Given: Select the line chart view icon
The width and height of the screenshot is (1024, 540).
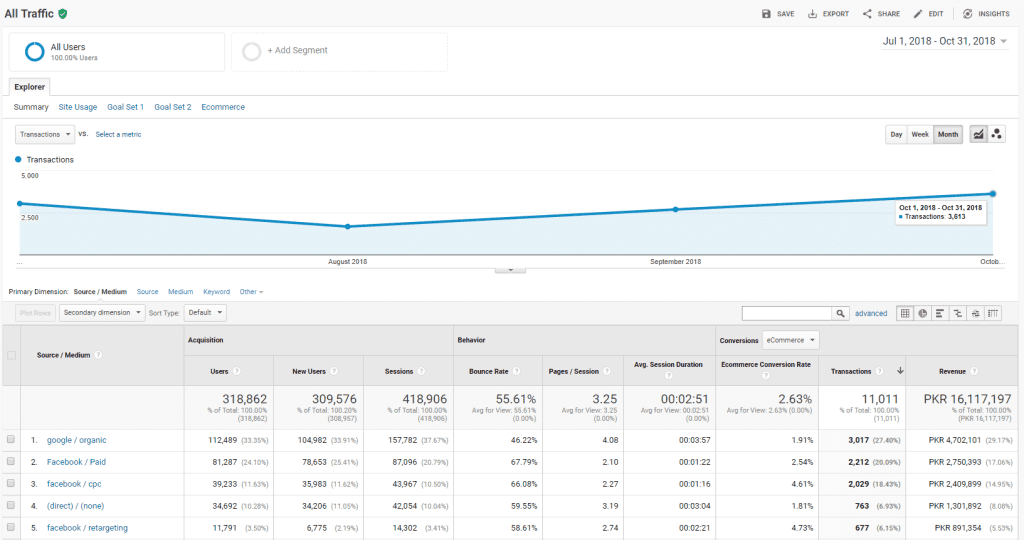Looking at the screenshot, I should pyautogui.click(x=978, y=134).
